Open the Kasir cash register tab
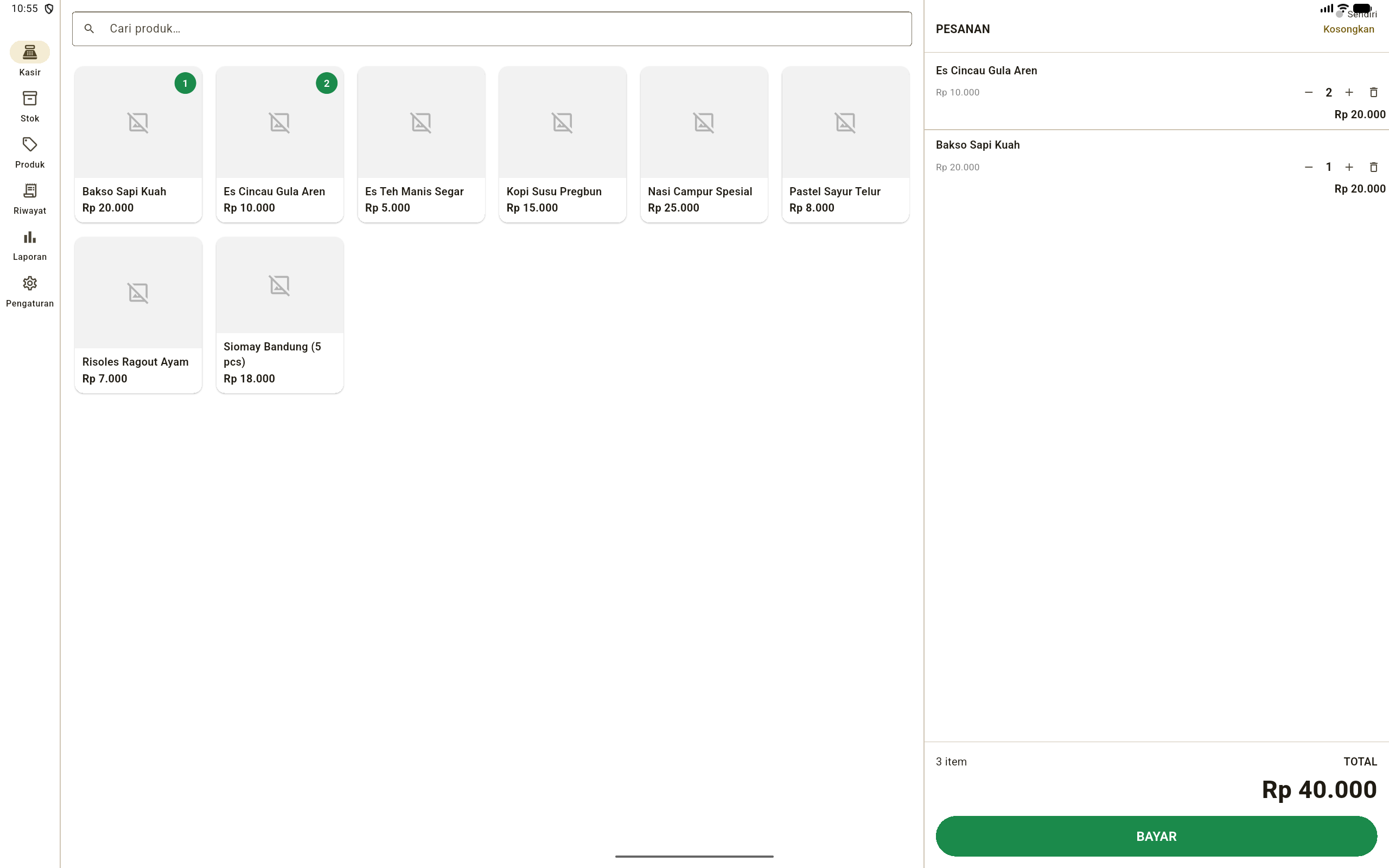 click(30, 60)
